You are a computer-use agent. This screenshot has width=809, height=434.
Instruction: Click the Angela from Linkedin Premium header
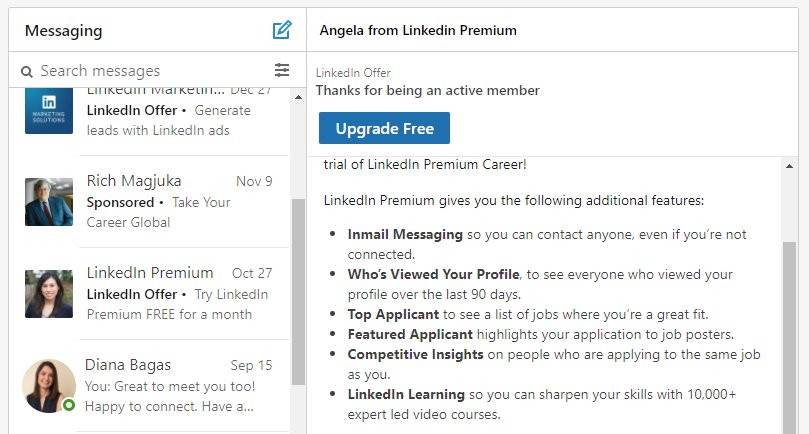point(418,30)
